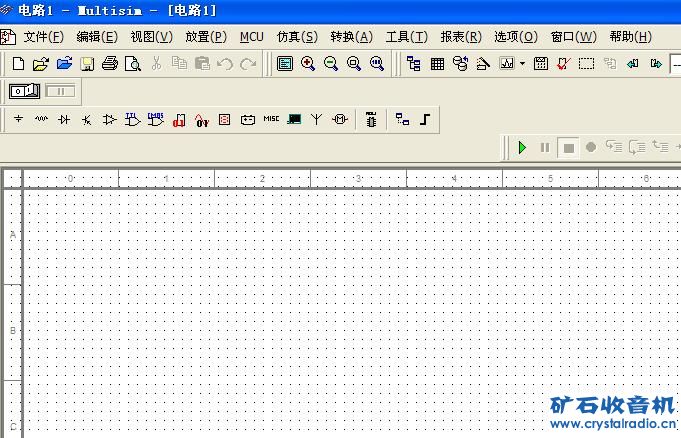
Task: Zoom out of the schematic
Action: [x=331, y=64]
